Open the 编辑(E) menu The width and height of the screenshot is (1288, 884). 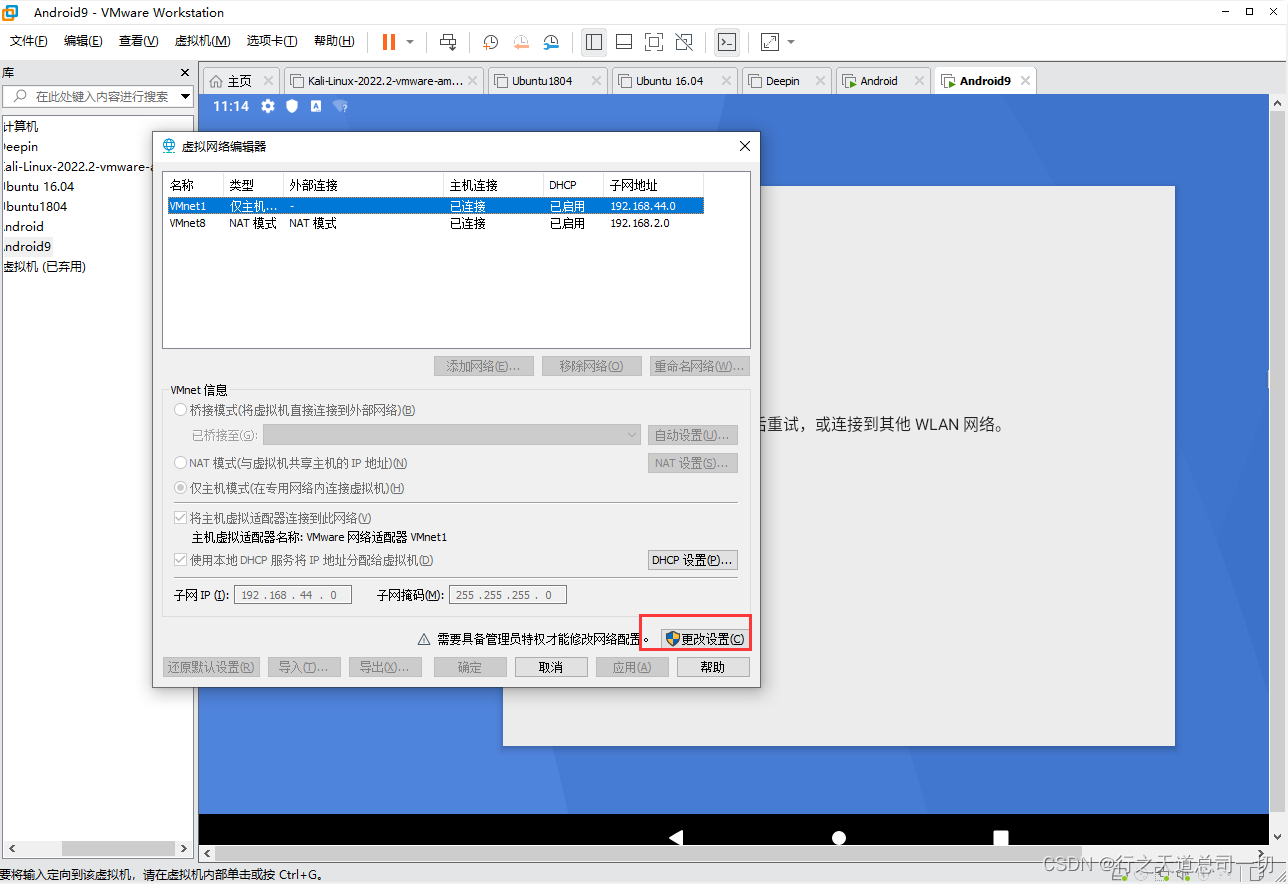[83, 41]
